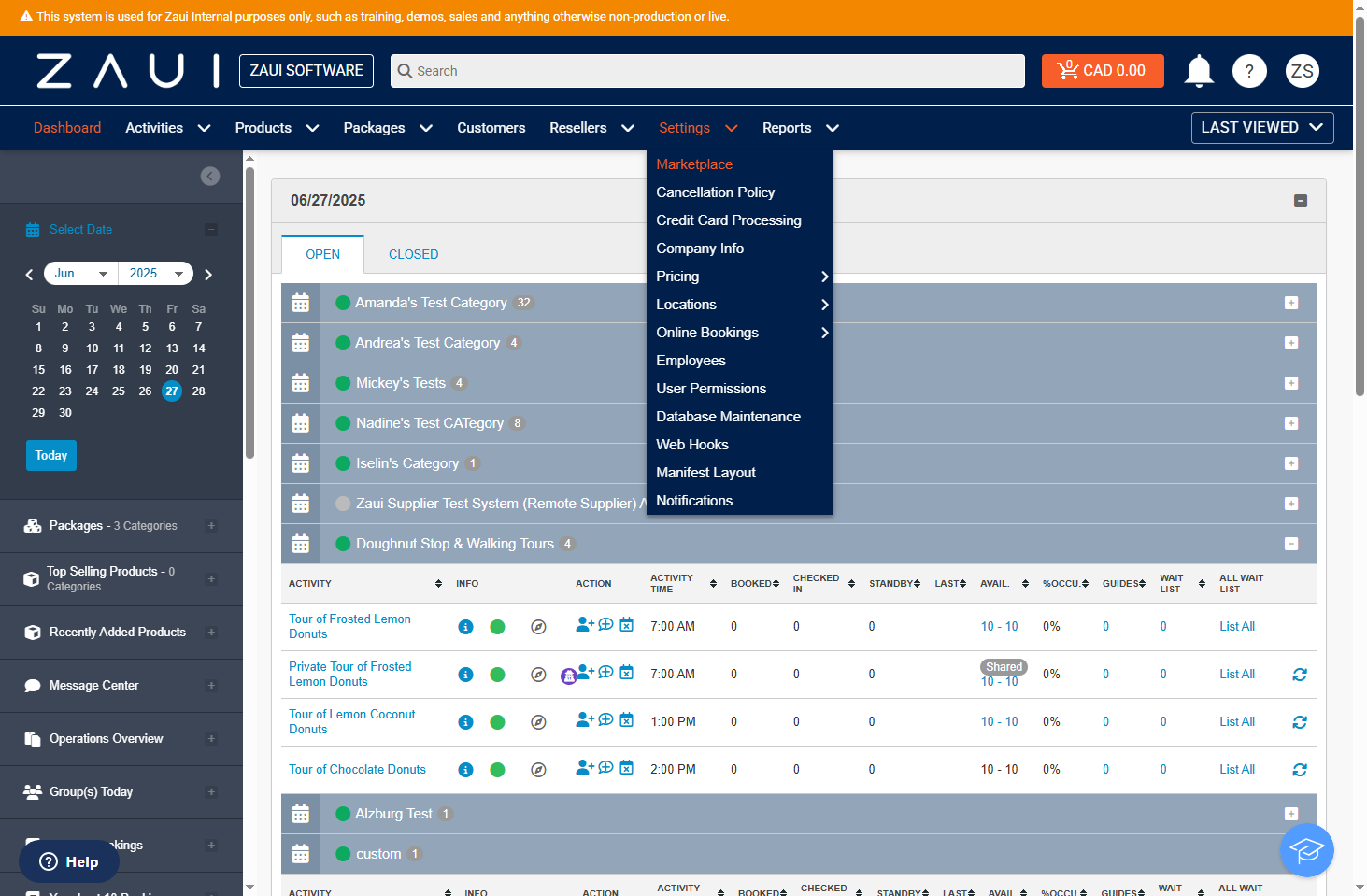
Task: Toggle status dot for Amanda's Test Category
Action: [343, 303]
